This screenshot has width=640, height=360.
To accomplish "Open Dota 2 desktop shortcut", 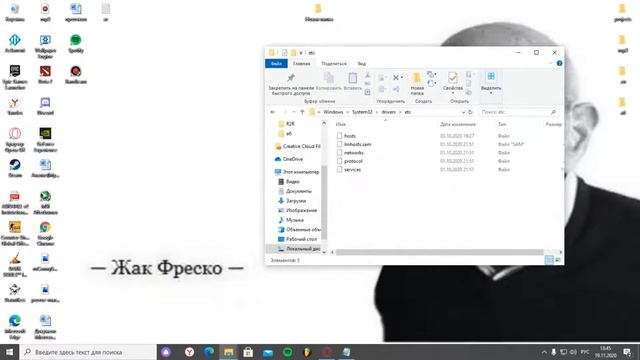I will click(45, 75).
